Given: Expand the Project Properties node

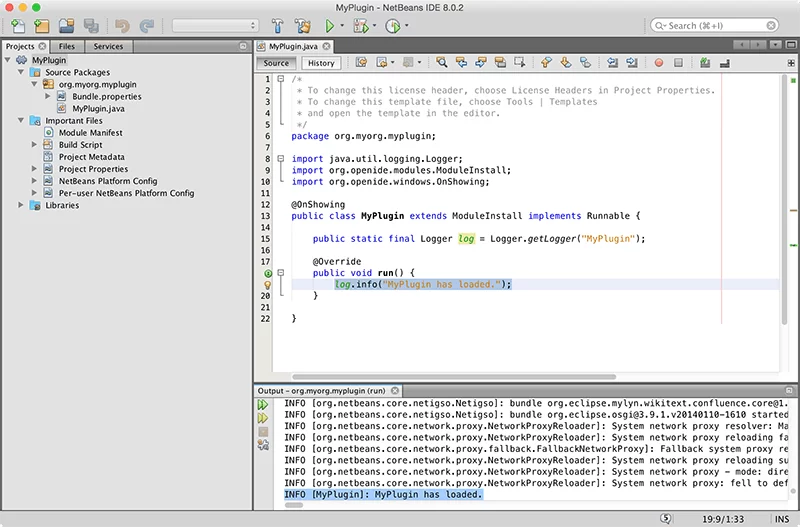Looking at the screenshot, I should coord(34,168).
